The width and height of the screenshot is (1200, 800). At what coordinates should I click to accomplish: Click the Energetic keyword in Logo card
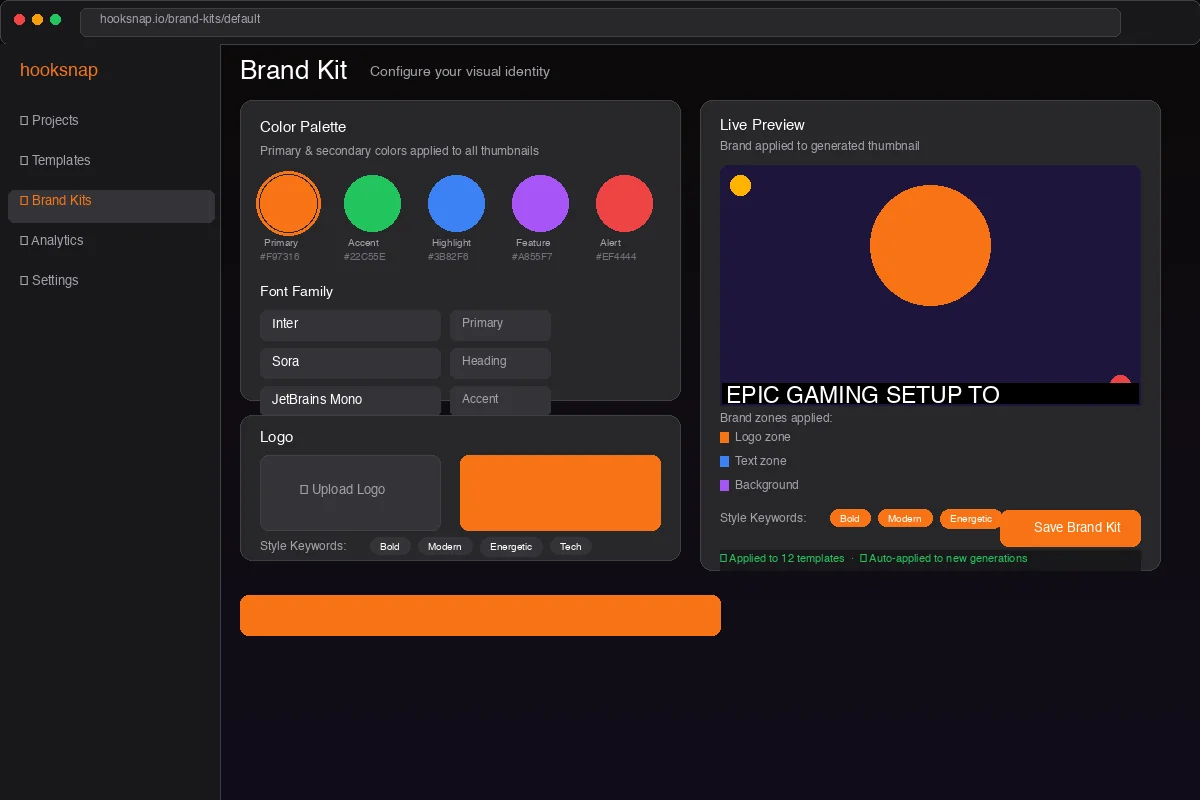[511, 547]
